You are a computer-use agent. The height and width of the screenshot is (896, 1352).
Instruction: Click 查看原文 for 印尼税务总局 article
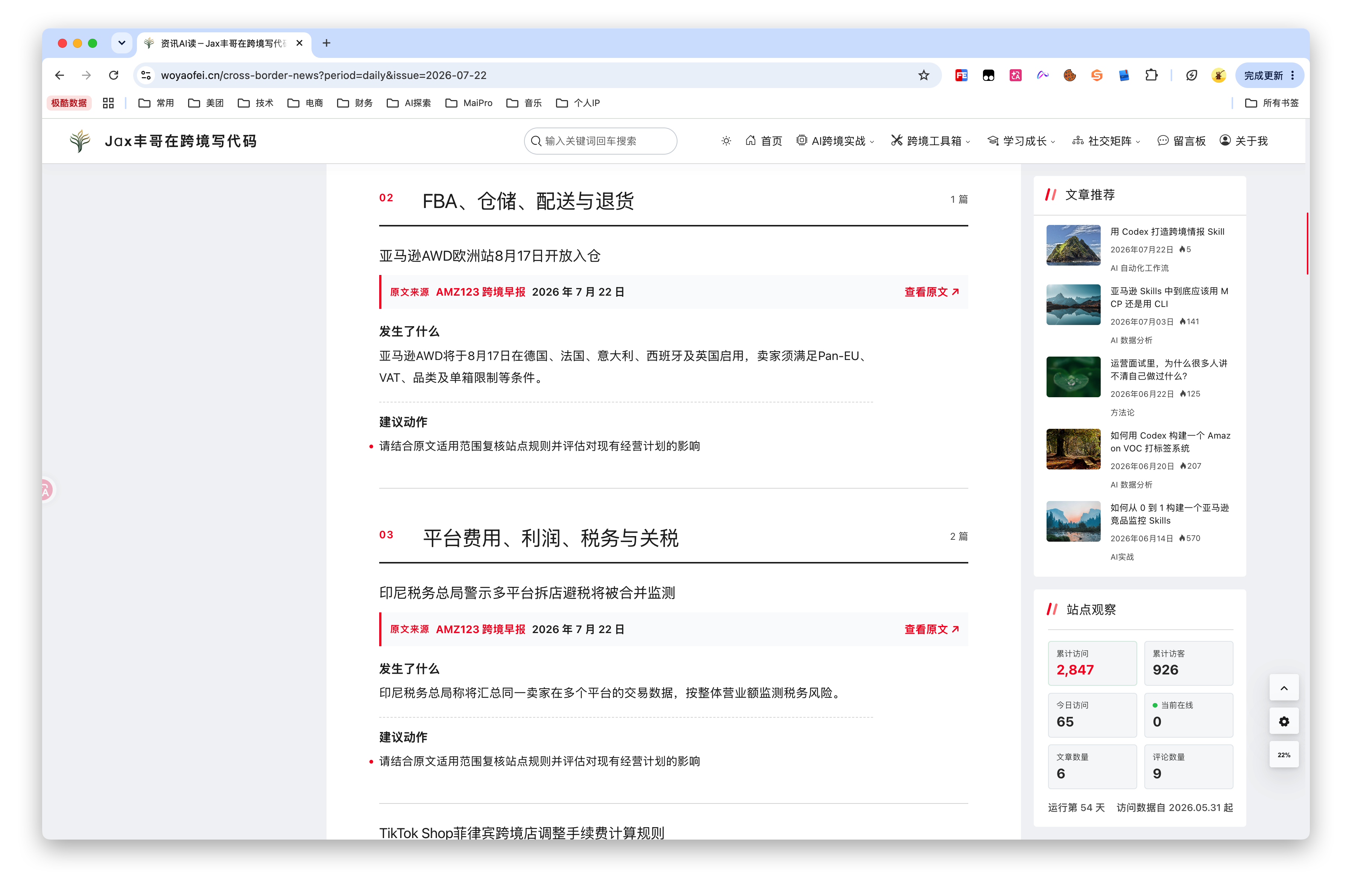tap(931, 629)
